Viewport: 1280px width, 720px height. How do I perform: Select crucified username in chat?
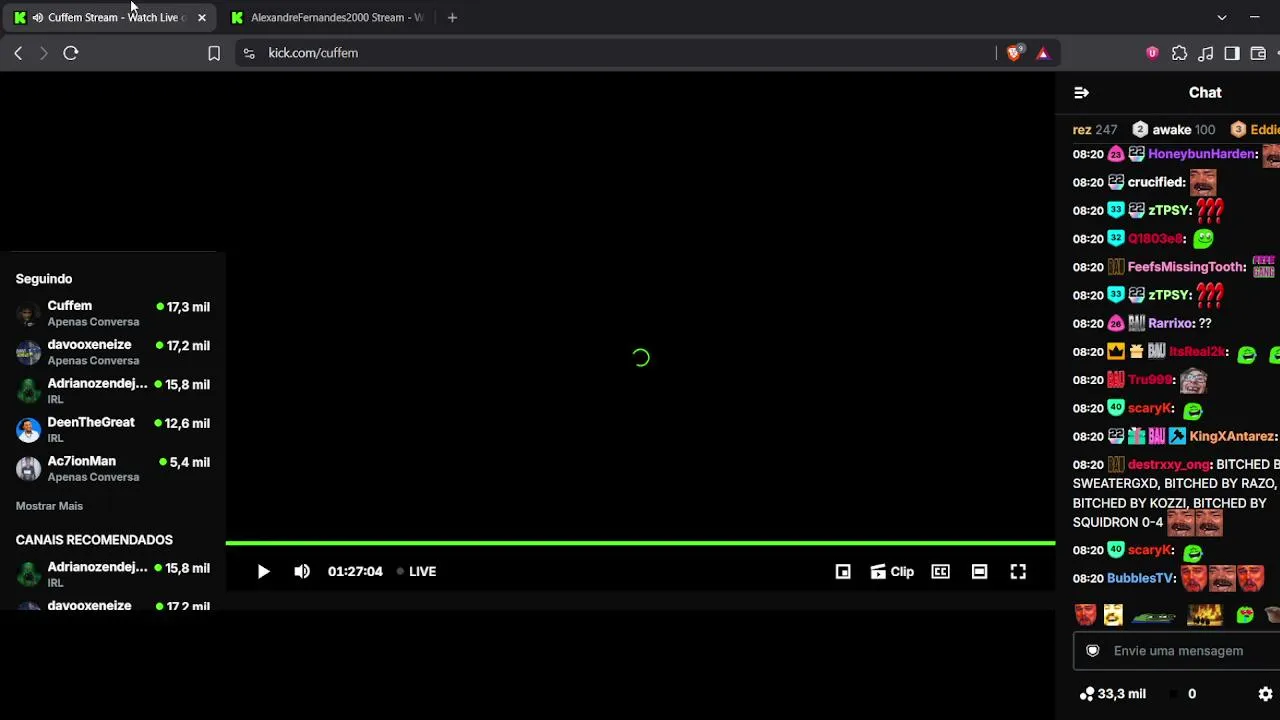[x=1156, y=182]
